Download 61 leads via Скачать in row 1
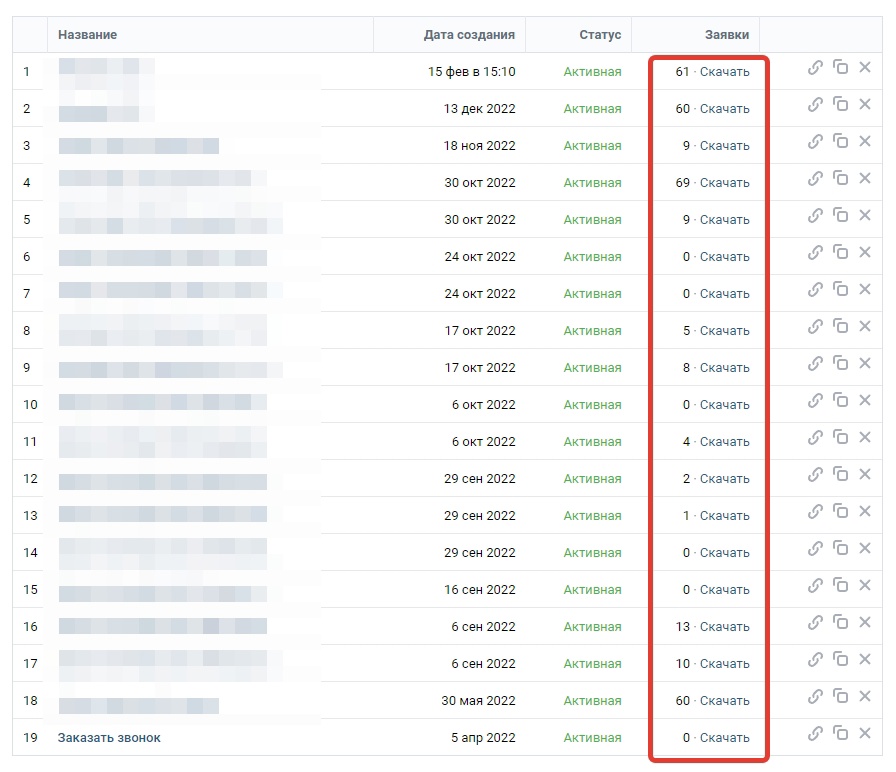Image resolution: width=896 pixels, height=772 pixels. click(x=725, y=71)
